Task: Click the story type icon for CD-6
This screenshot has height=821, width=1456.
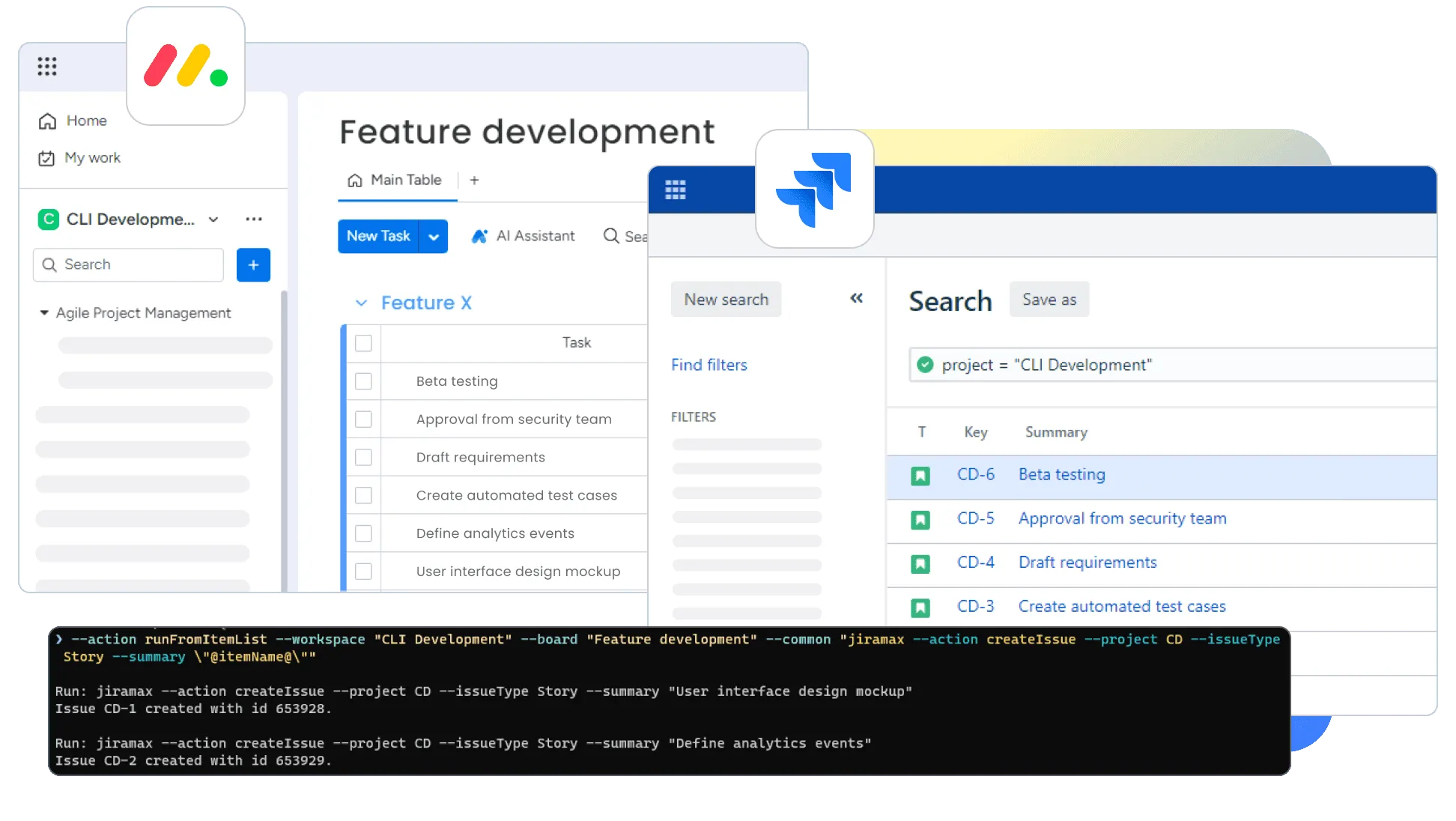Action: click(x=920, y=476)
